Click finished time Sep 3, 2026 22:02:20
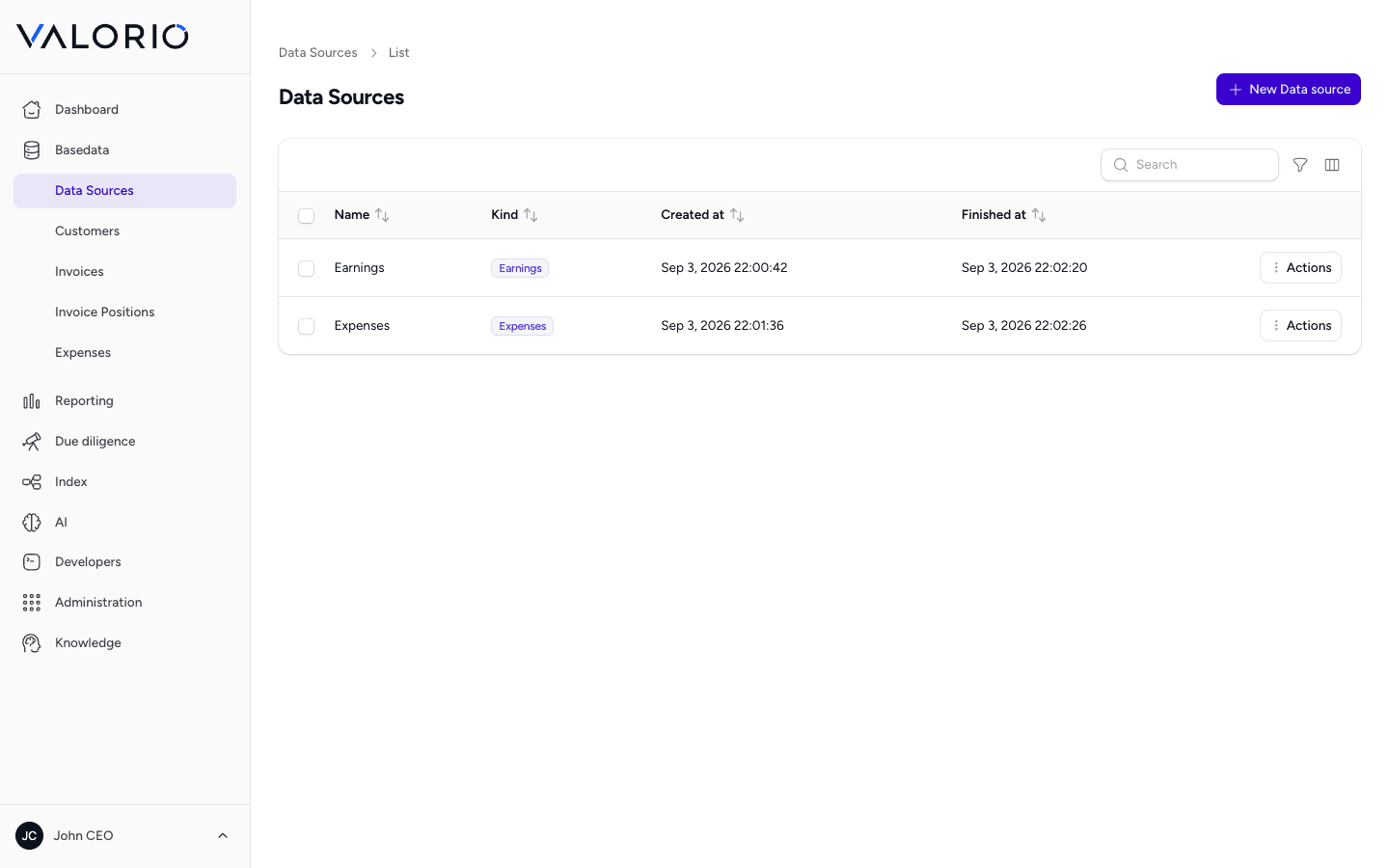The width and height of the screenshot is (1389, 868). click(1024, 268)
